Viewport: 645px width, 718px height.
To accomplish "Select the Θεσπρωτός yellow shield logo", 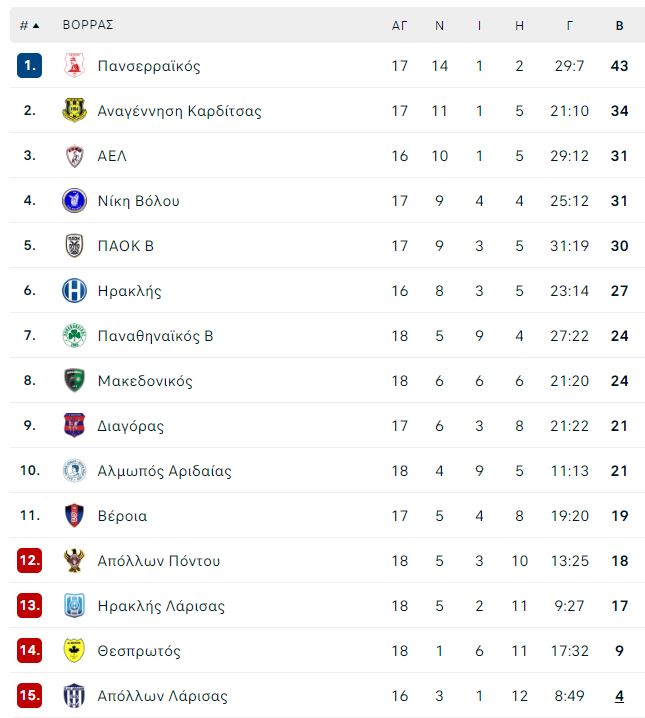I will [x=74, y=650].
